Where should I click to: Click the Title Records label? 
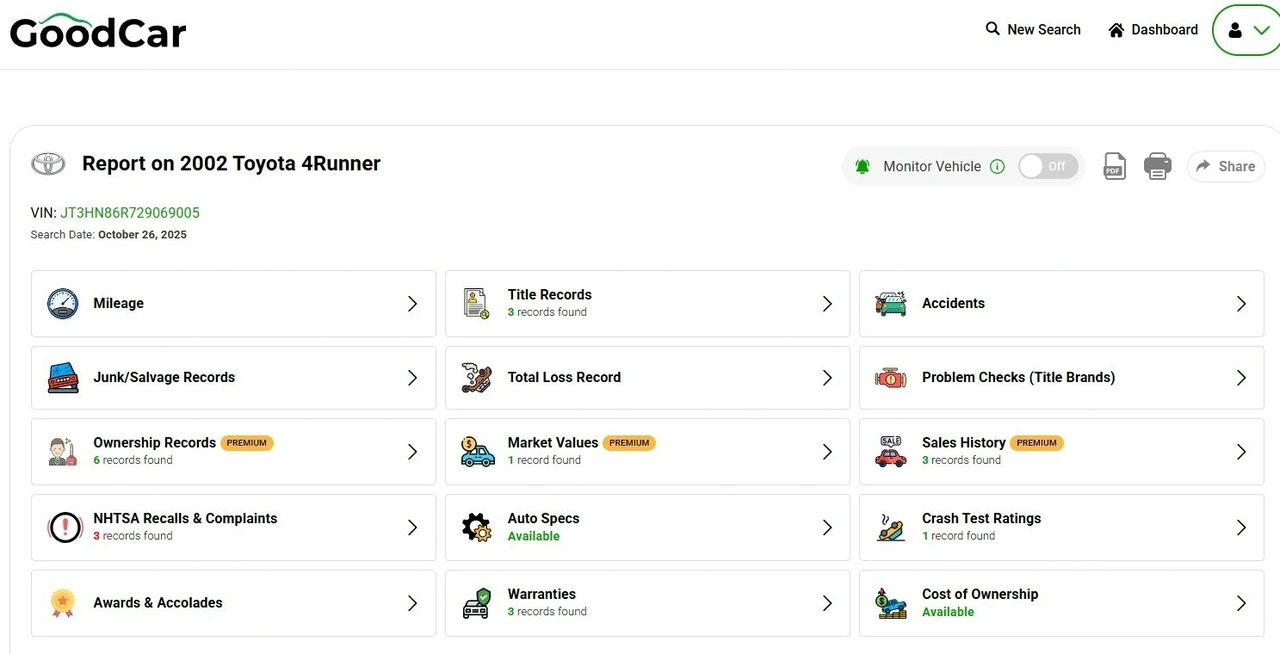pyautogui.click(x=549, y=294)
